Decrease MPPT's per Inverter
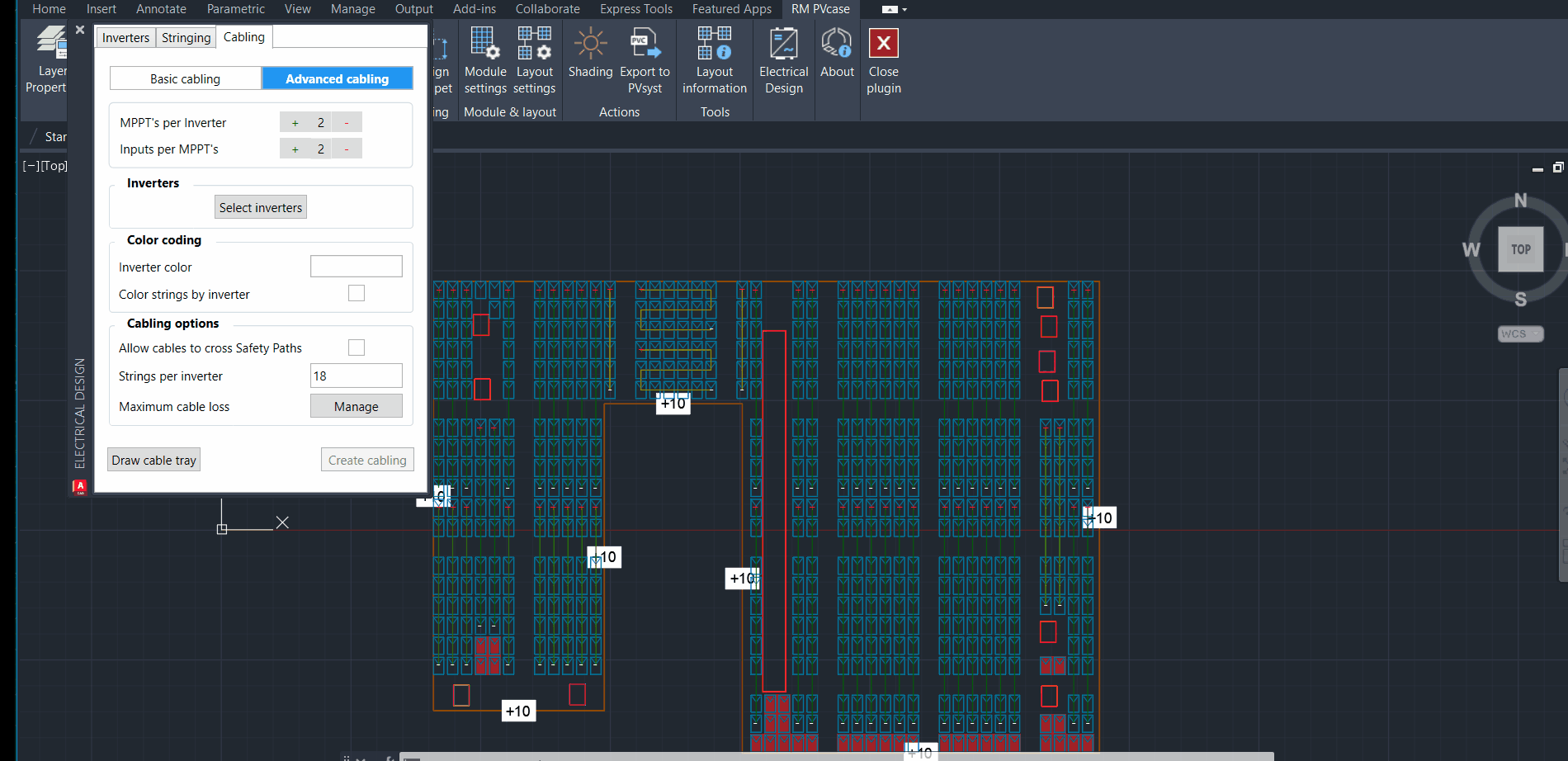1568x761 pixels. point(347,122)
